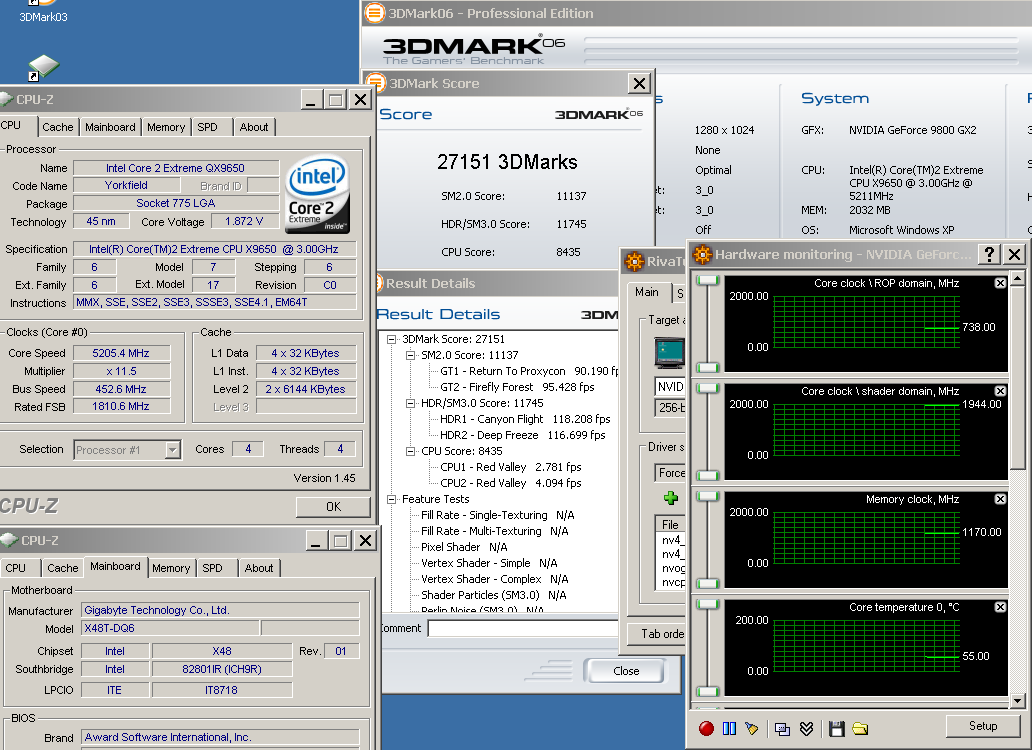This screenshot has width=1032, height=750.
Task: Click the Tab order button in RivaTuner
Action: (x=656, y=634)
